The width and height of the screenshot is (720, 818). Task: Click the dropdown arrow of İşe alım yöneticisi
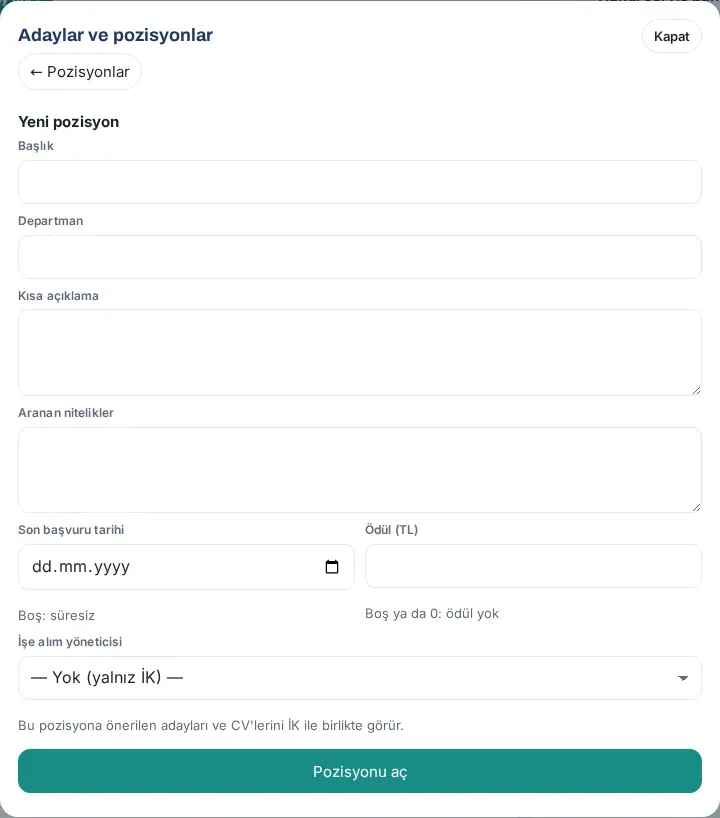coord(682,678)
